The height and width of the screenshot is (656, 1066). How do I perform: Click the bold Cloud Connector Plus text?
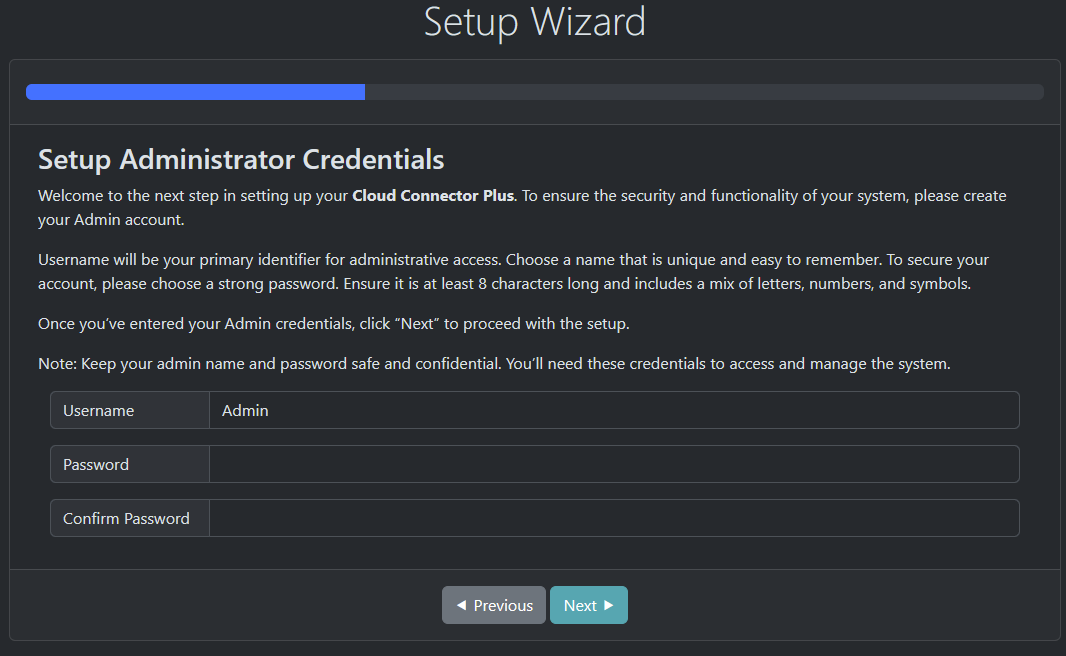[433, 195]
